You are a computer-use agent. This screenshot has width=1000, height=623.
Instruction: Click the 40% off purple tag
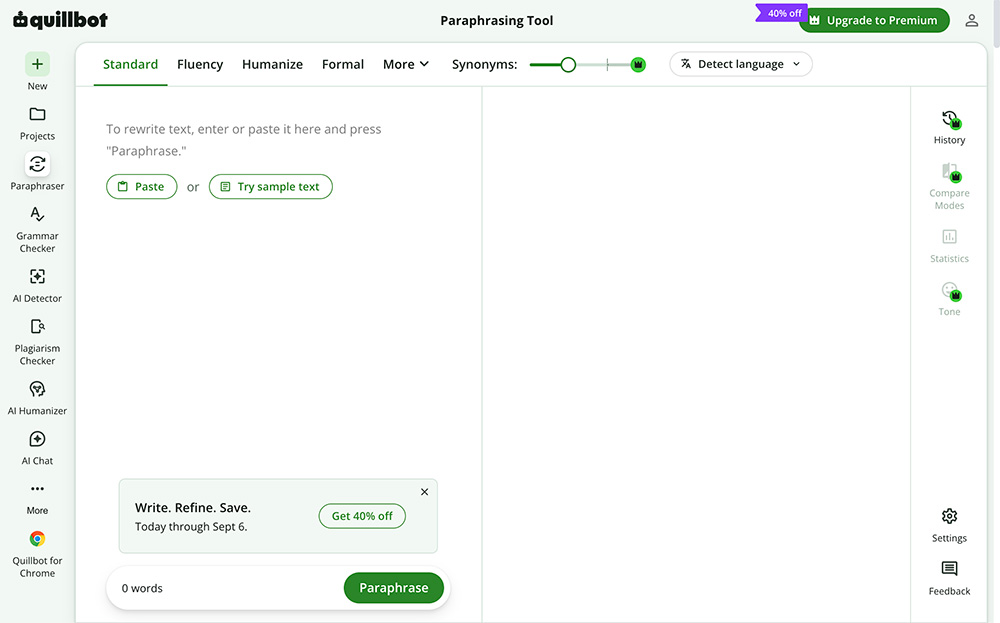click(x=782, y=13)
